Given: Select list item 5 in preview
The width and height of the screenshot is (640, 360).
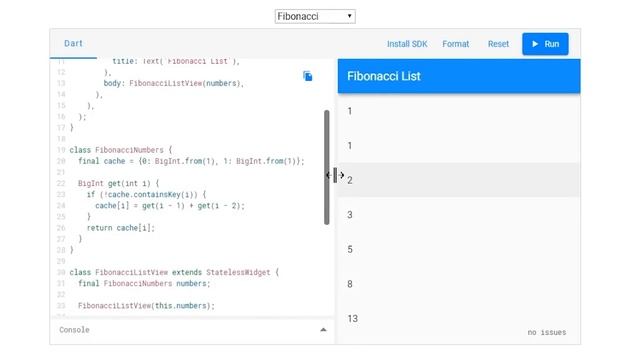Looking at the screenshot, I should coord(459,249).
